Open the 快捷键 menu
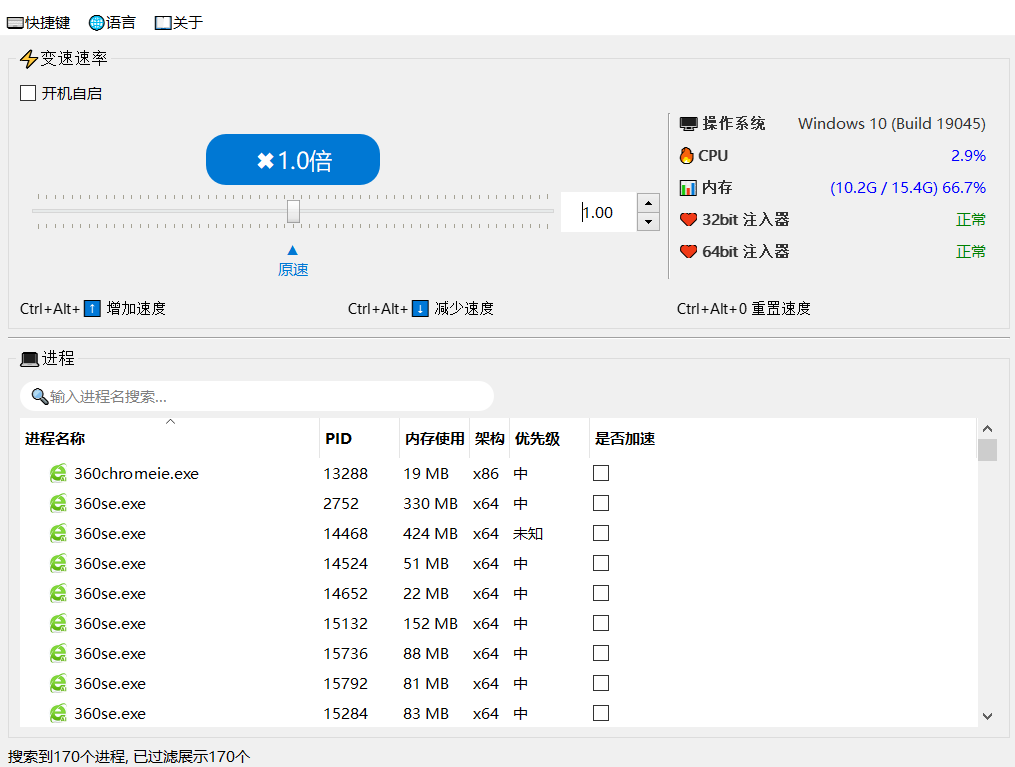This screenshot has height=767, width=1015. pos(38,22)
